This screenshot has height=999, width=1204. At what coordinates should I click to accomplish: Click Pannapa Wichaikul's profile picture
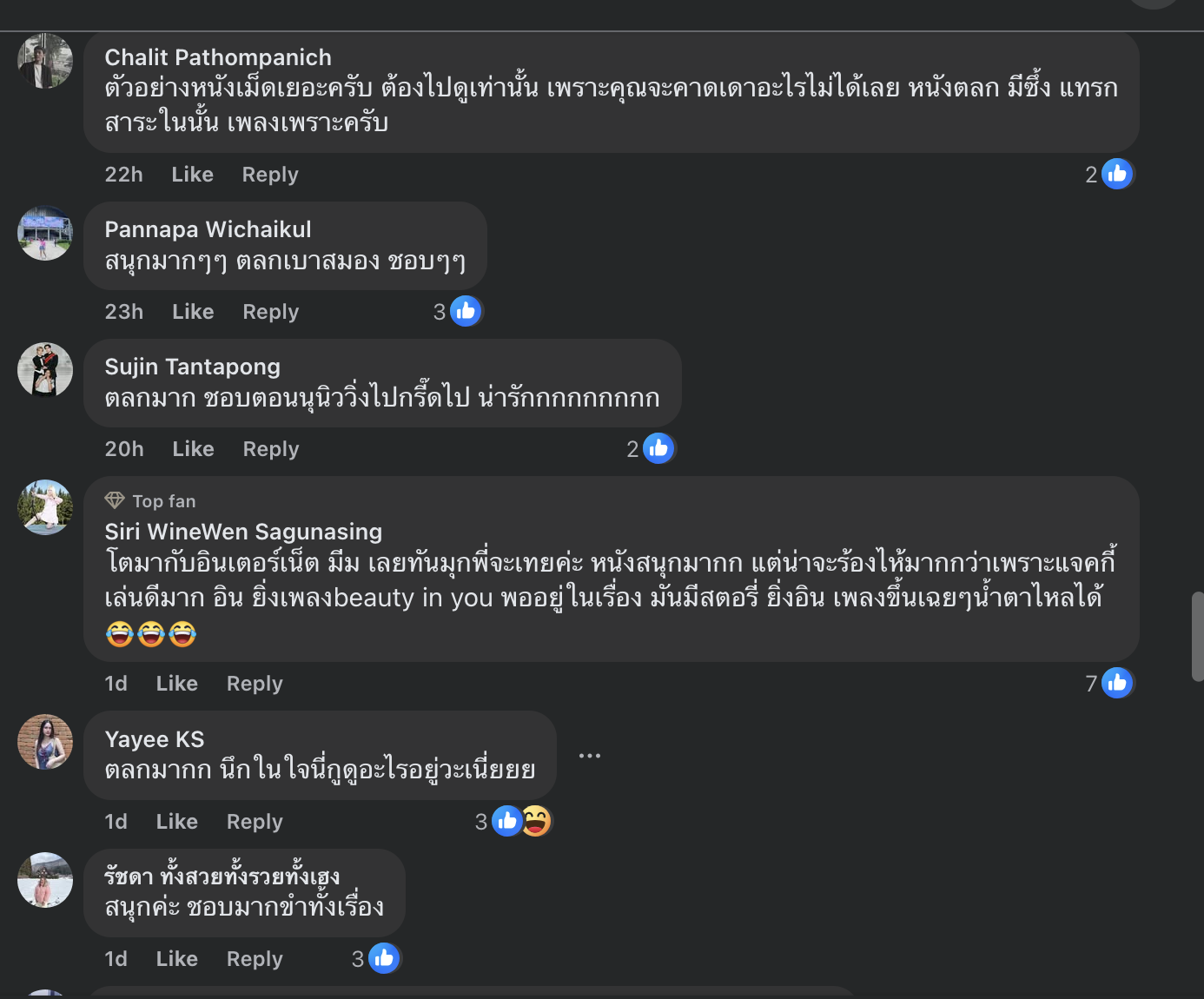pos(45,233)
